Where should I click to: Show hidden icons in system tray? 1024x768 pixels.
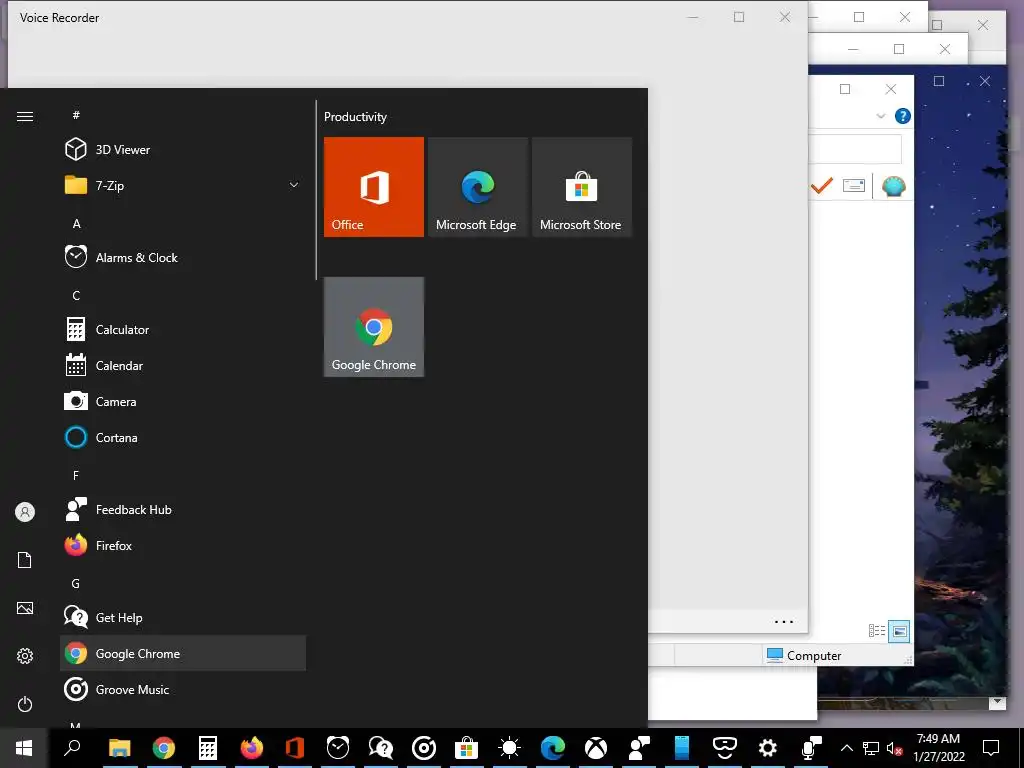(x=846, y=748)
